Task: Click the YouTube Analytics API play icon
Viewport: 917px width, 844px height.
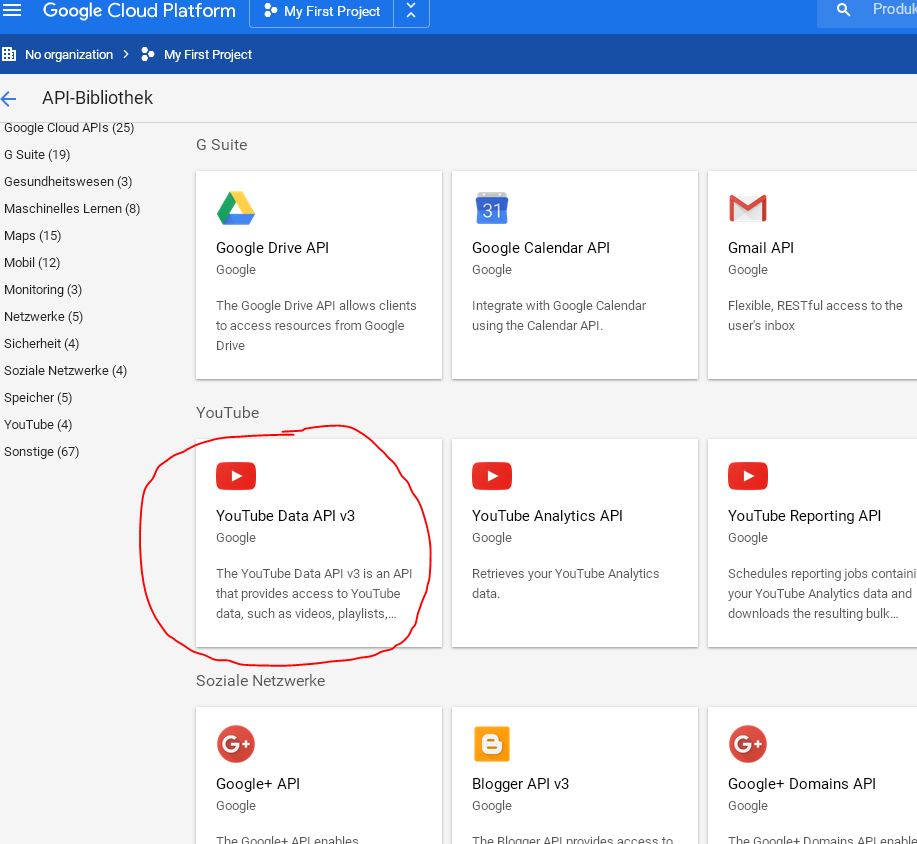Action: click(492, 476)
